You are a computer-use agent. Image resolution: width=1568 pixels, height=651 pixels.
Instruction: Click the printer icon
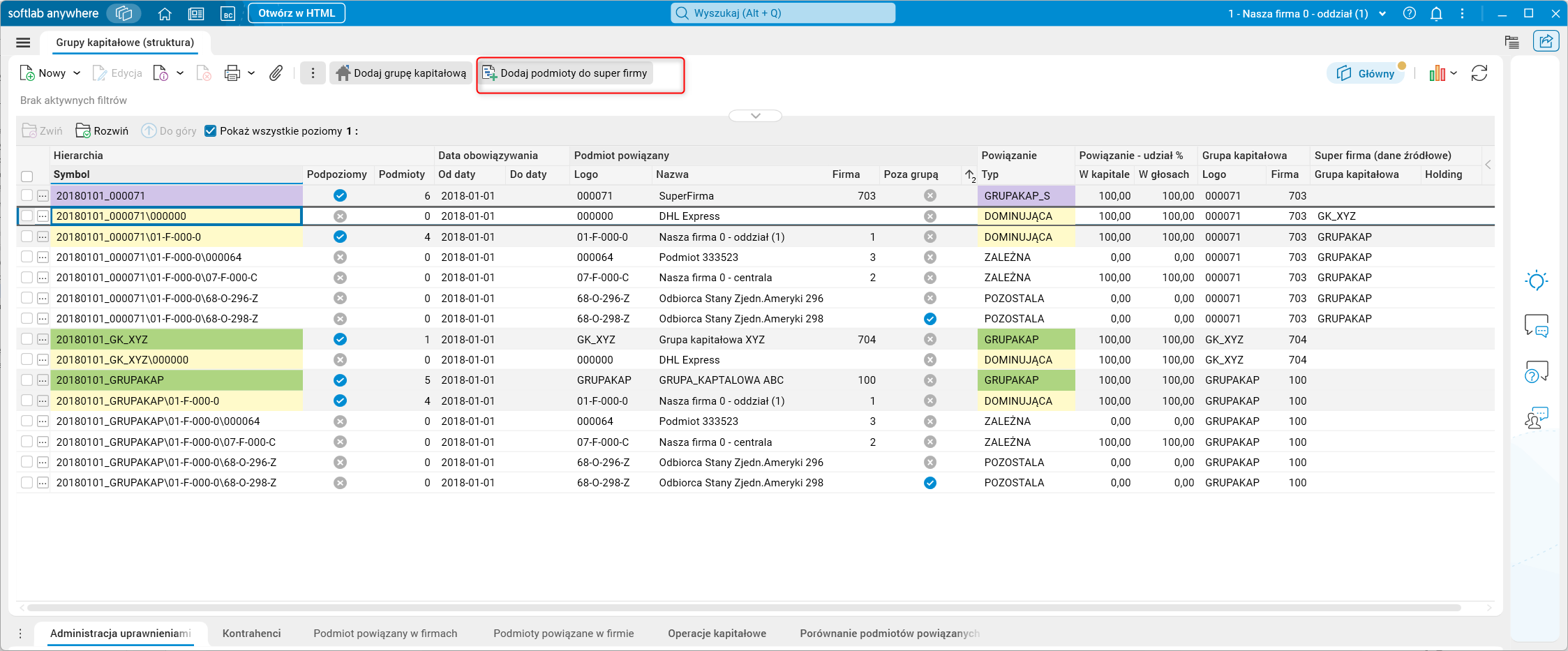[x=232, y=73]
